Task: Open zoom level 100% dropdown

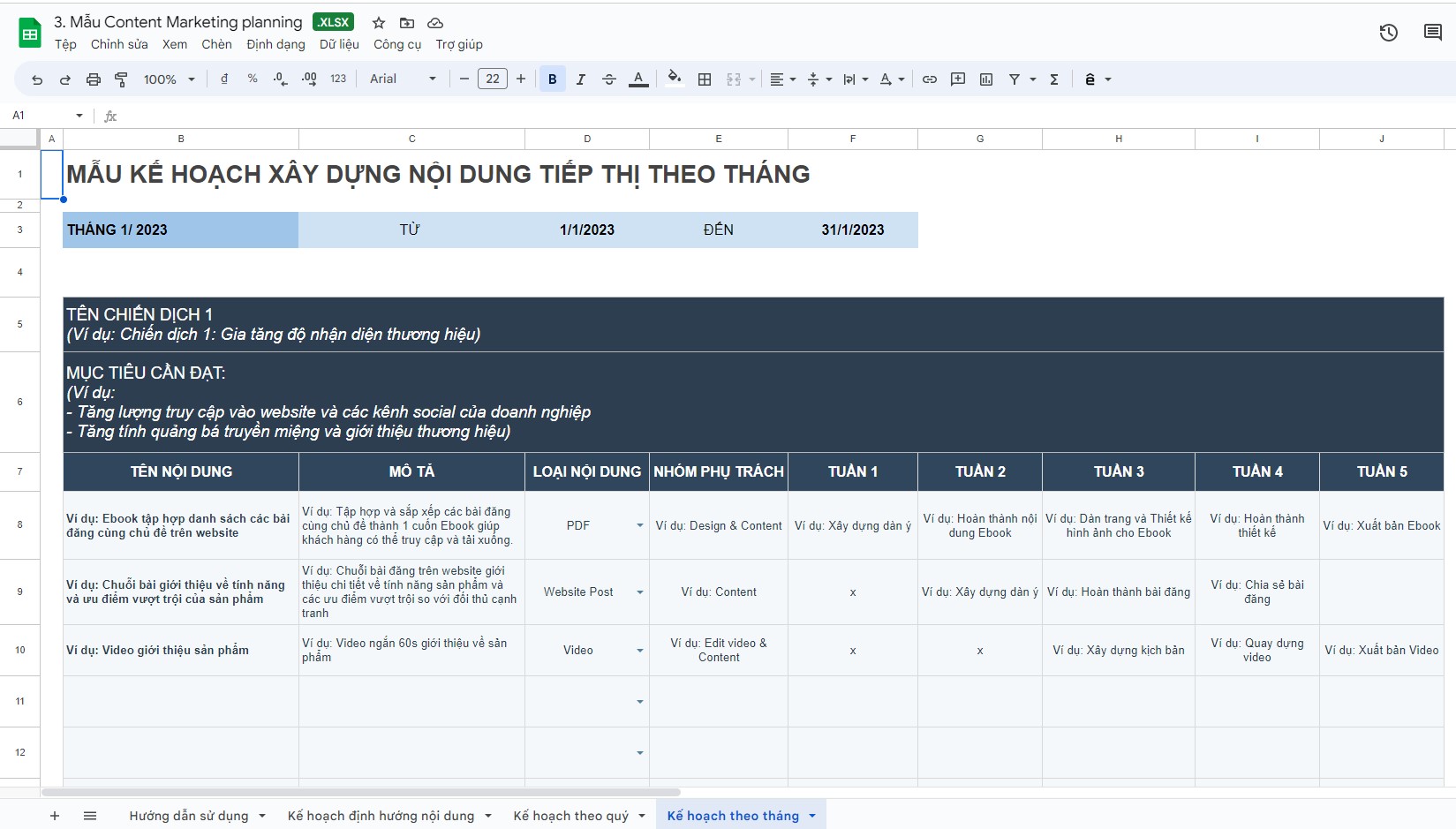Action: click(169, 79)
